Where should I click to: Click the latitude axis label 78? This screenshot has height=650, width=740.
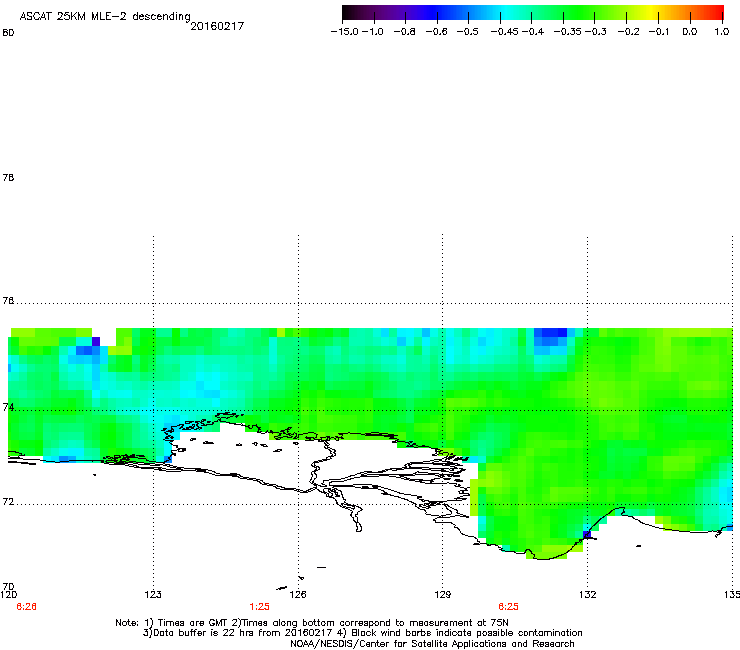(8, 177)
